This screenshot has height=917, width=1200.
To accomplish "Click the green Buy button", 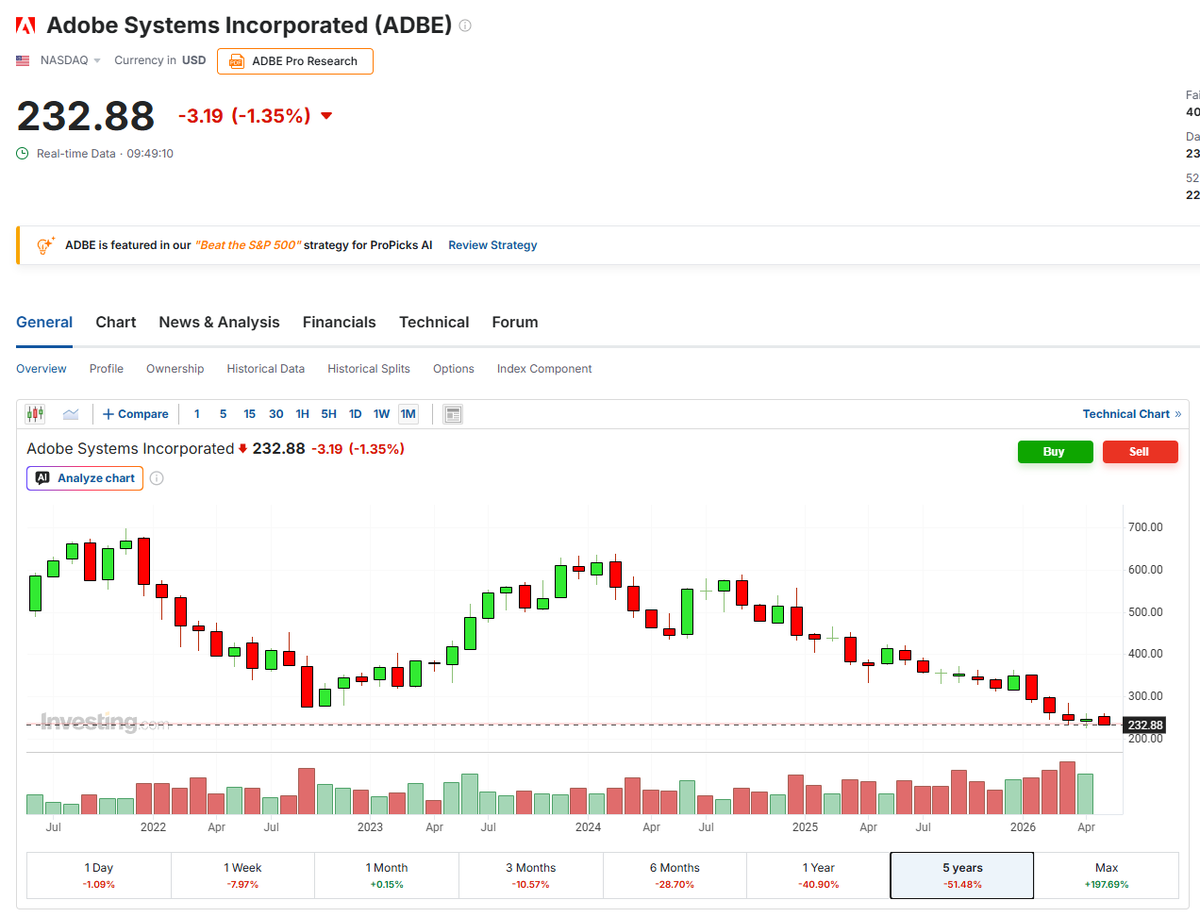I will pos(1054,452).
